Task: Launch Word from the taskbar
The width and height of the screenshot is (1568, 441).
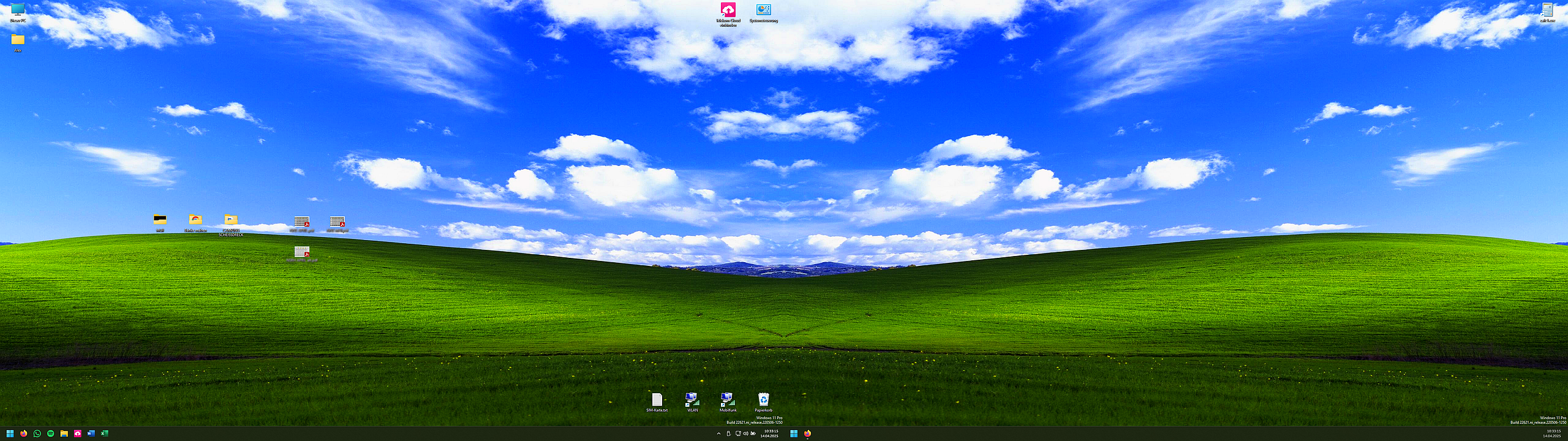Action: tap(91, 434)
